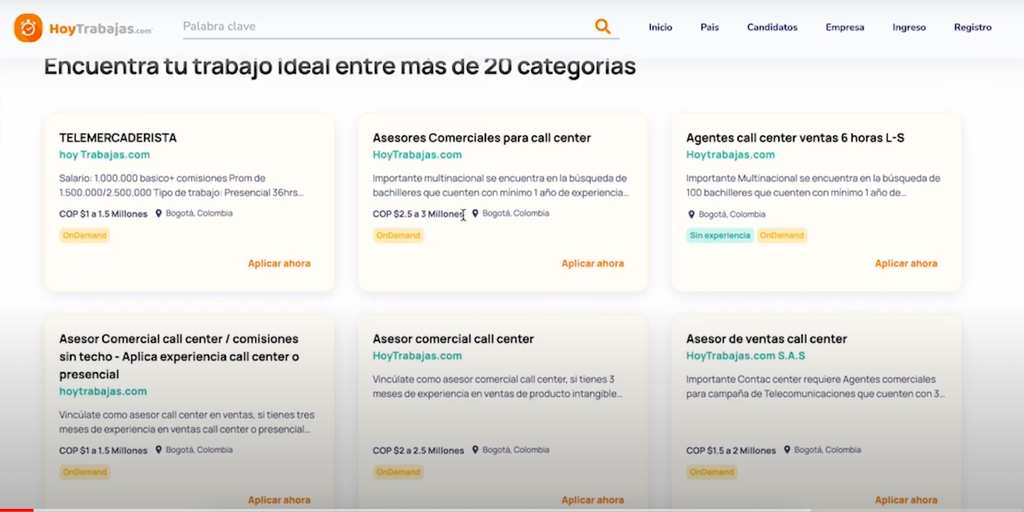Image resolution: width=1024 pixels, height=512 pixels.
Task: Open Agentes call center ventas 6 horas job
Action: tap(795, 138)
